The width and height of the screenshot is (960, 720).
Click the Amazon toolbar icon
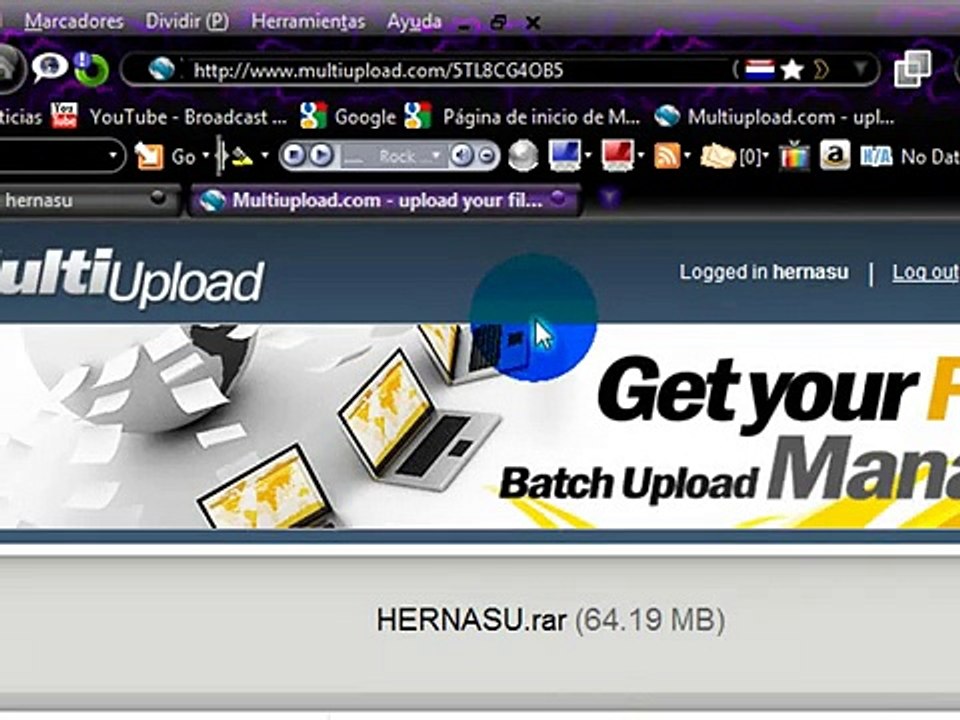click(835, 156)
